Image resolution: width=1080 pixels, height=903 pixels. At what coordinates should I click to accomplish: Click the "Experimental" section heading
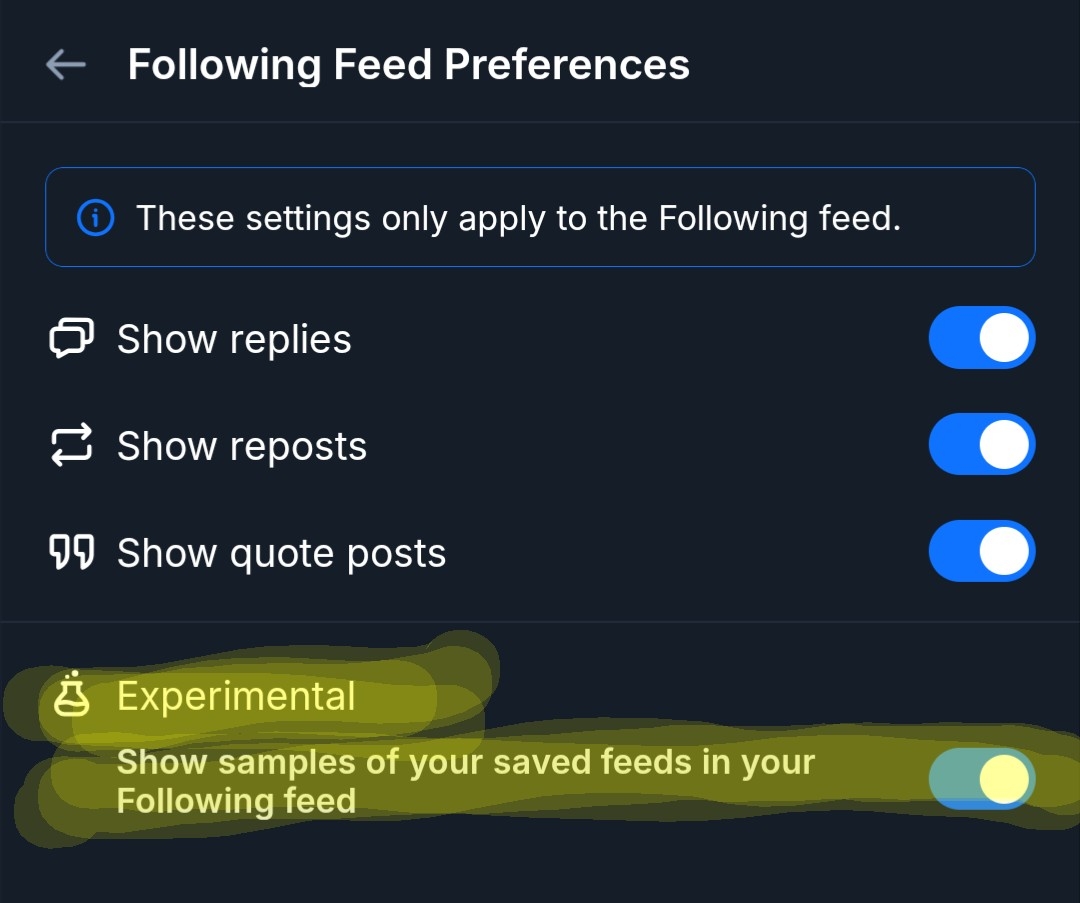[236, 696]
